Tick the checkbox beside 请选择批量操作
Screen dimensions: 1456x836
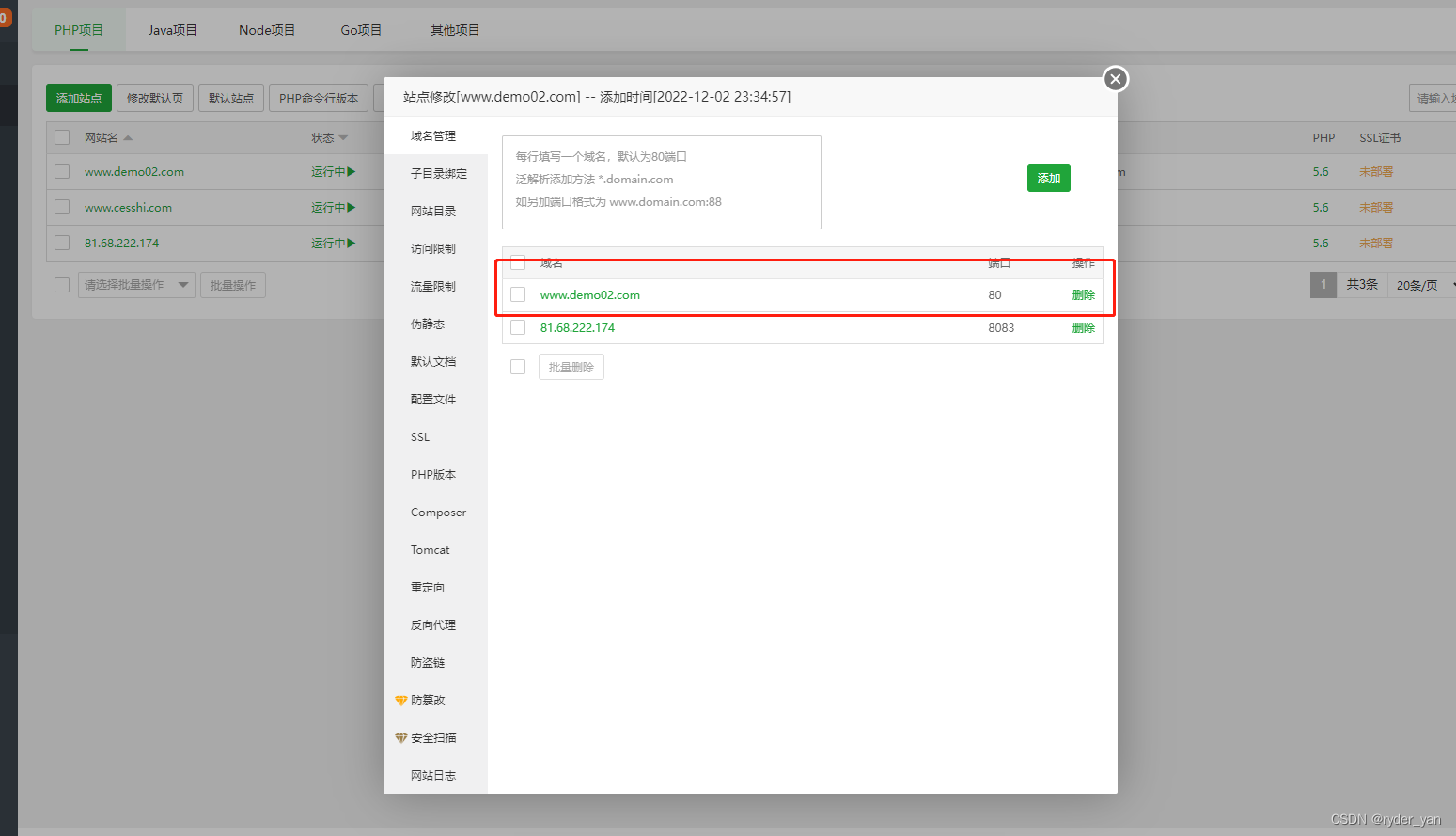point(62,285)
